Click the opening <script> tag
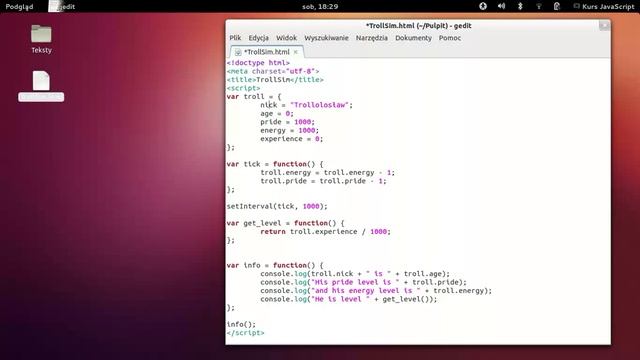640x360 pixels. point(243,88)
